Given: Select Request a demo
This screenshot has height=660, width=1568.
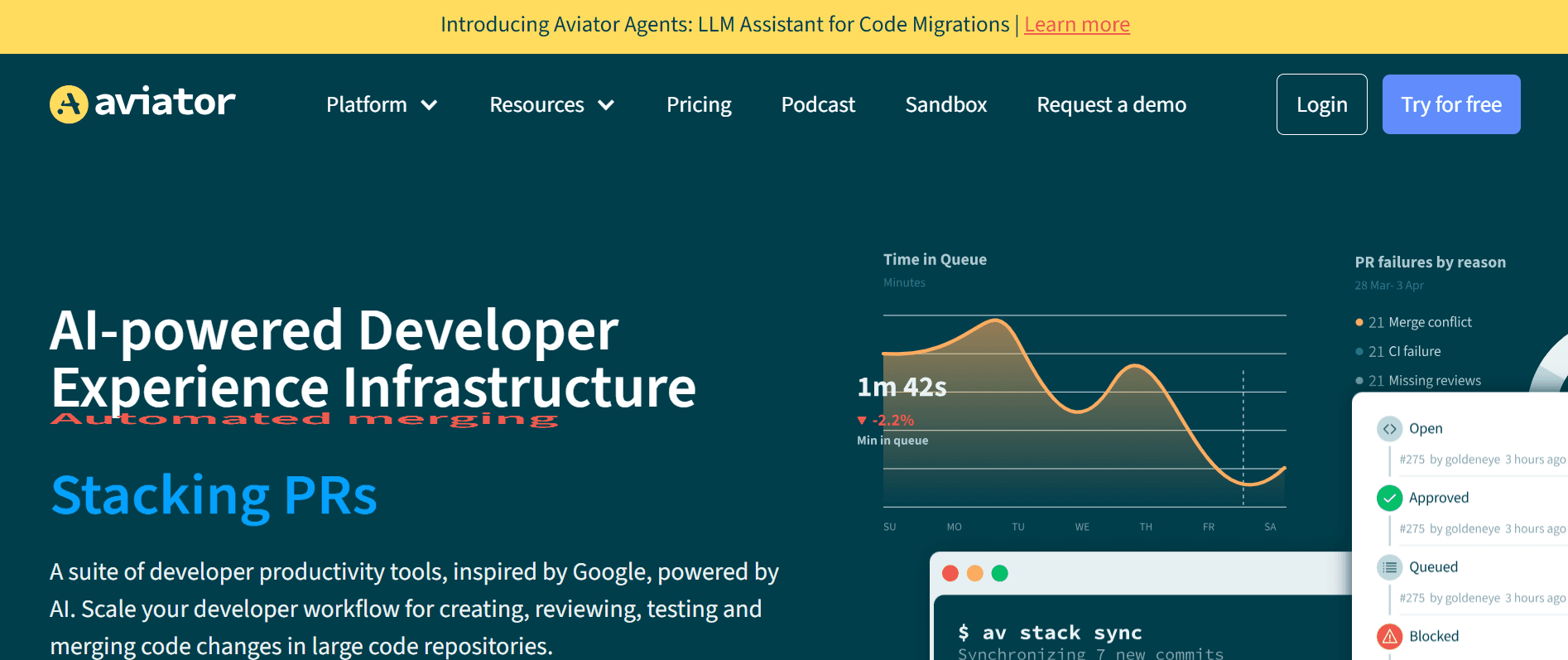Looking at the screenshot, I should click(x=1111, y=105).
